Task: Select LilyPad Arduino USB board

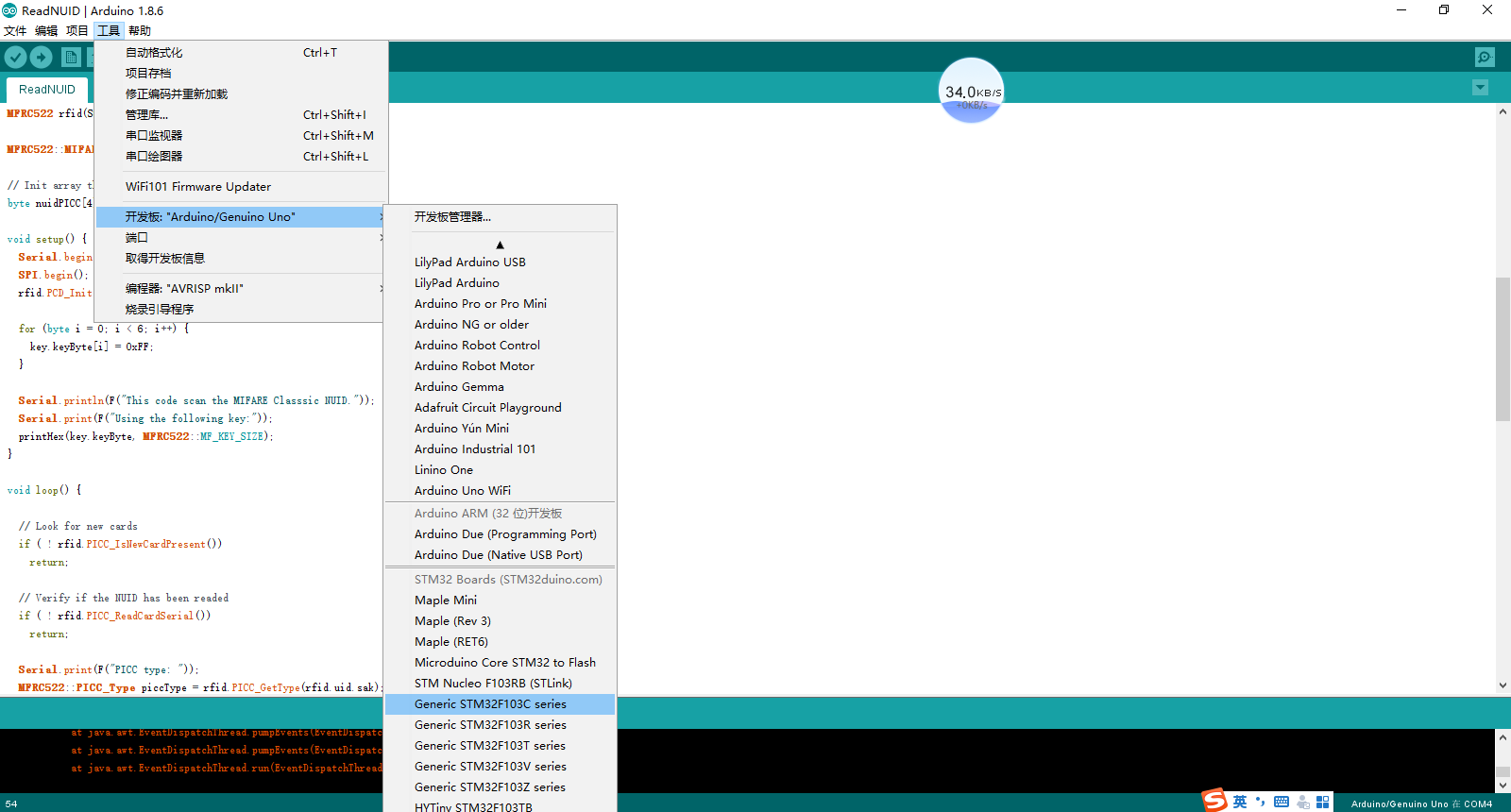Action: [x=500, y=262]
